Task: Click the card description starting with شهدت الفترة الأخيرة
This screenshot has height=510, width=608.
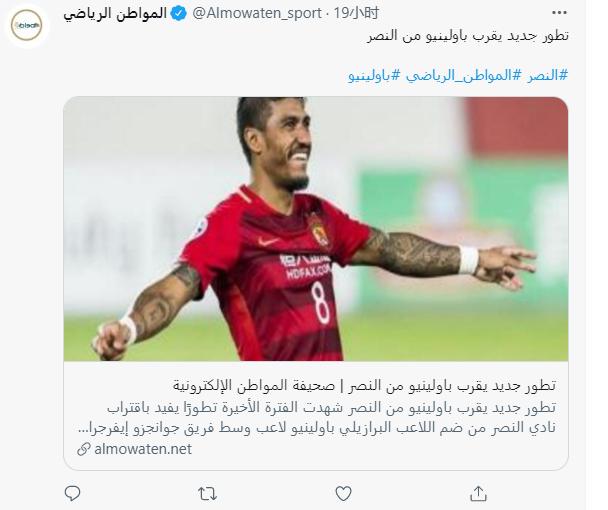Action: 317,418
